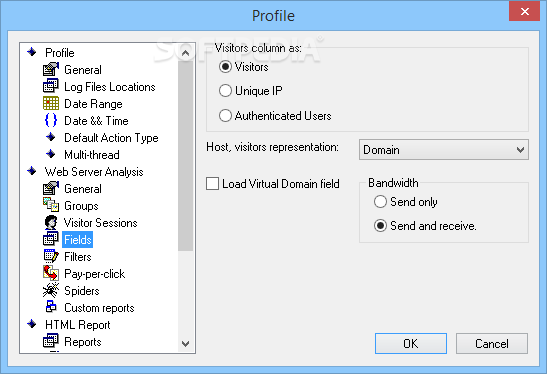Enable Load Virtual Domain field checkbox
This screenshot has width=547, height=374.
tap(212, 184)
